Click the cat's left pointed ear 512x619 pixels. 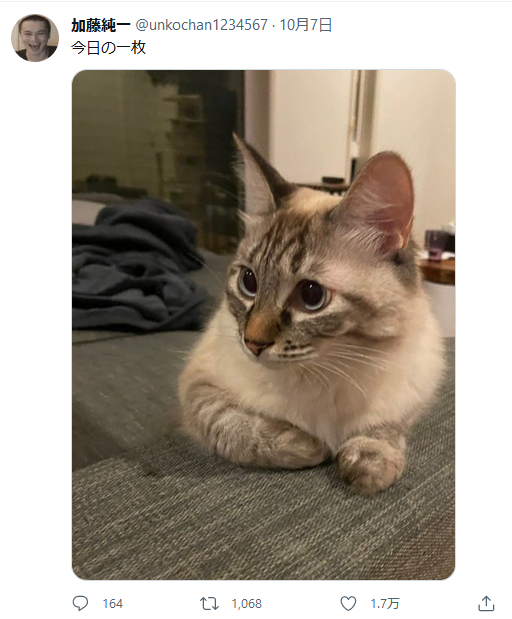click(x=257, y=176)
